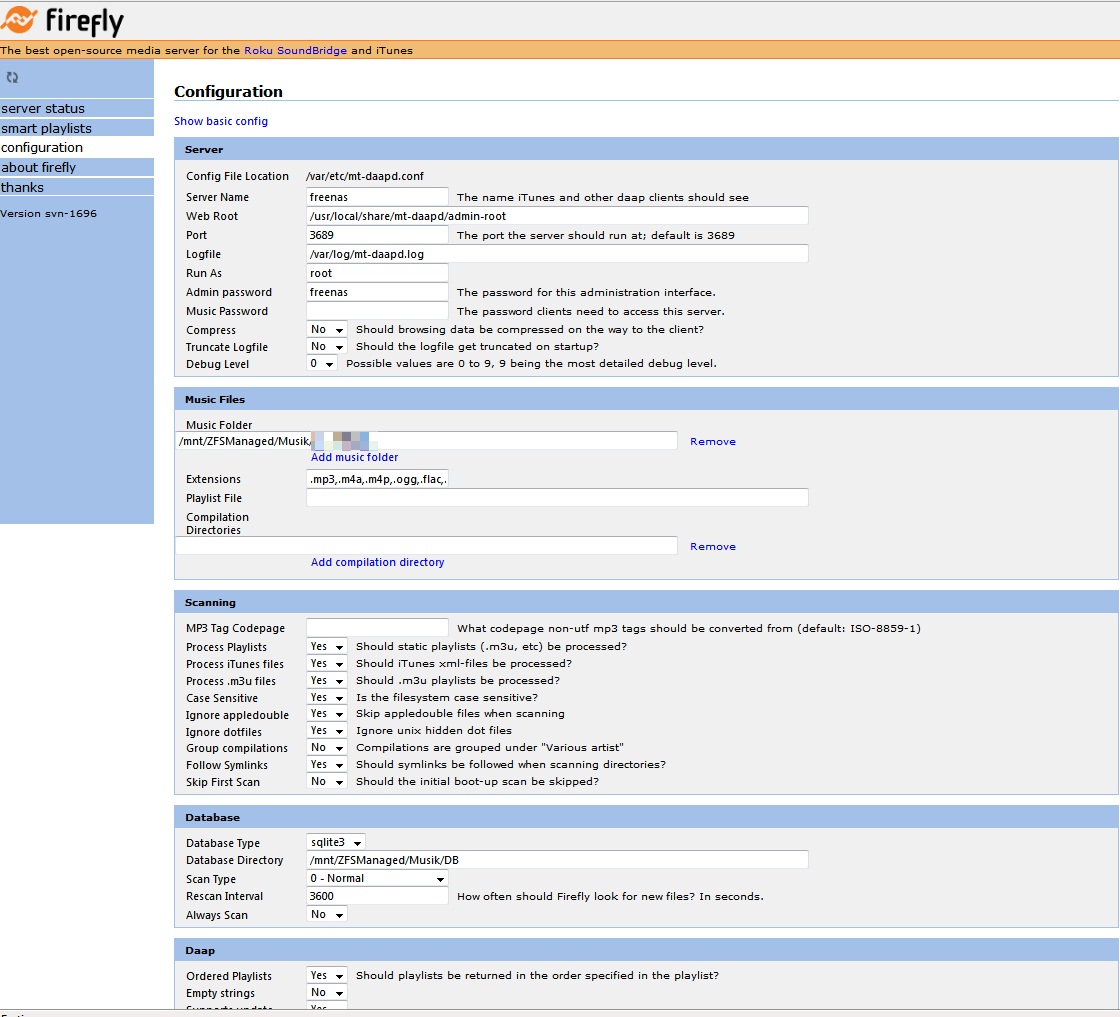Open the Always Scan dropdown
Viewport: 1120px width, 1017px height.
tap(327, 915)
